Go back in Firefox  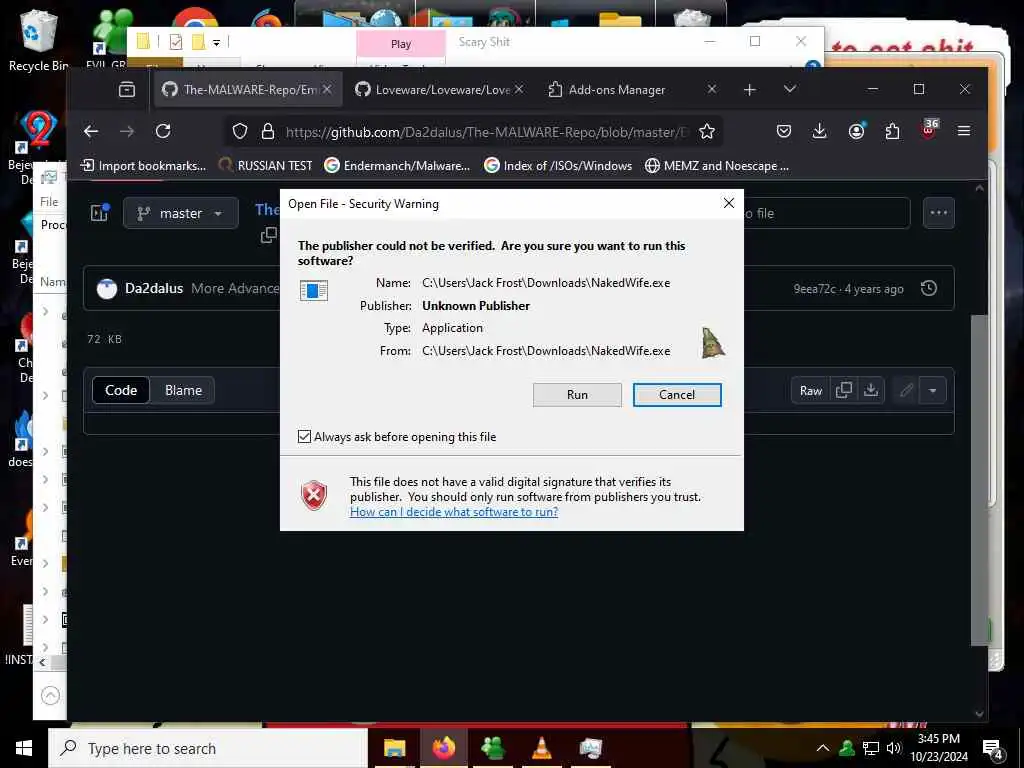pos(91,131)
